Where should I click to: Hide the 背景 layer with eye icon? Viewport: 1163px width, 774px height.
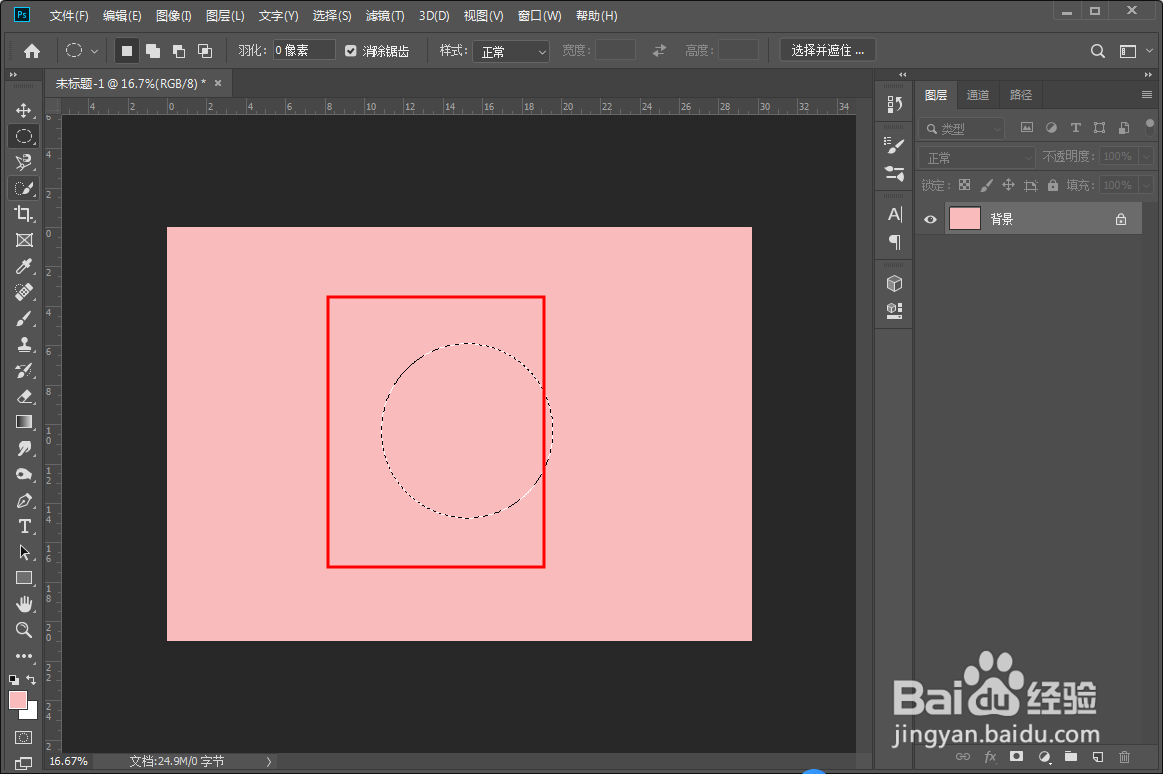coord(930,219)
